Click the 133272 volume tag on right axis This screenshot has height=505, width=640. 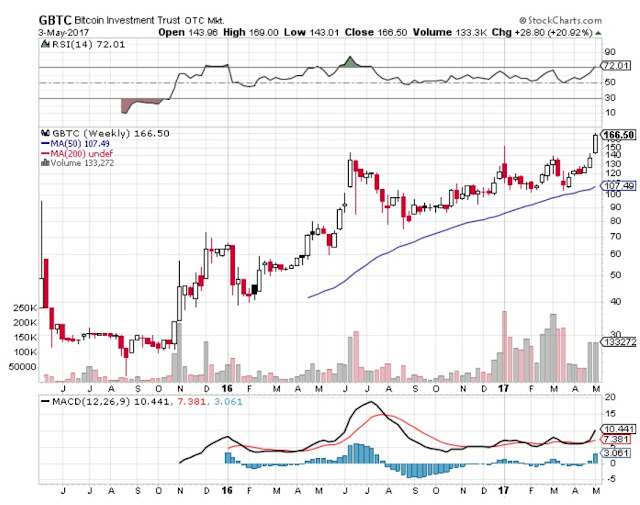pos(619,342)
